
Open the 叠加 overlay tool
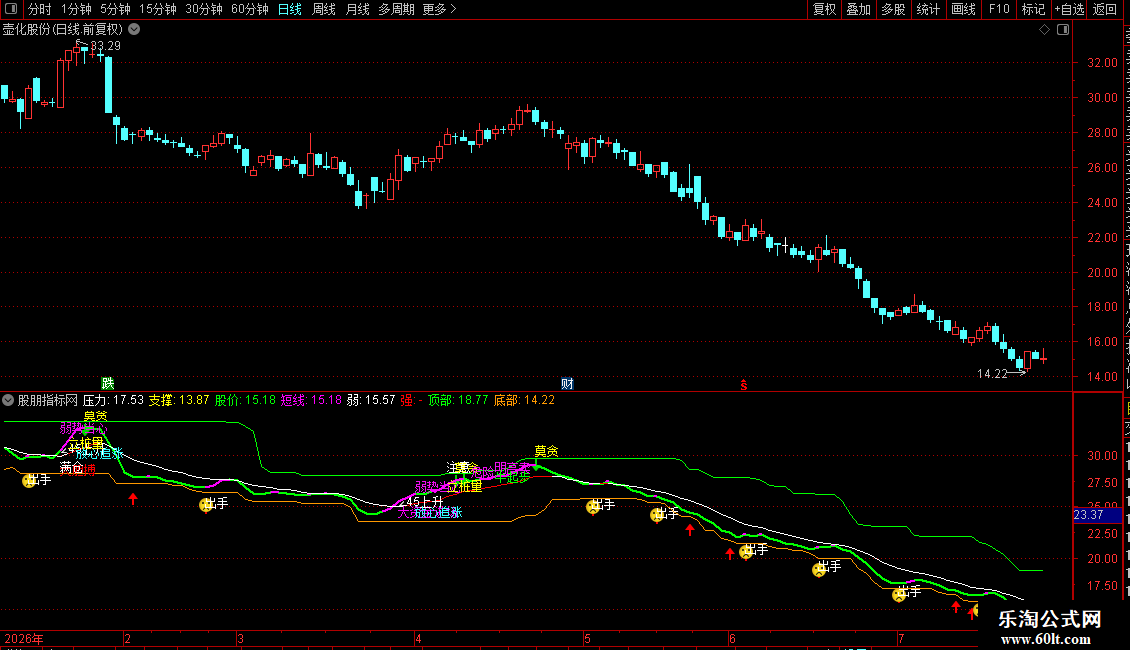coord(858,9)
